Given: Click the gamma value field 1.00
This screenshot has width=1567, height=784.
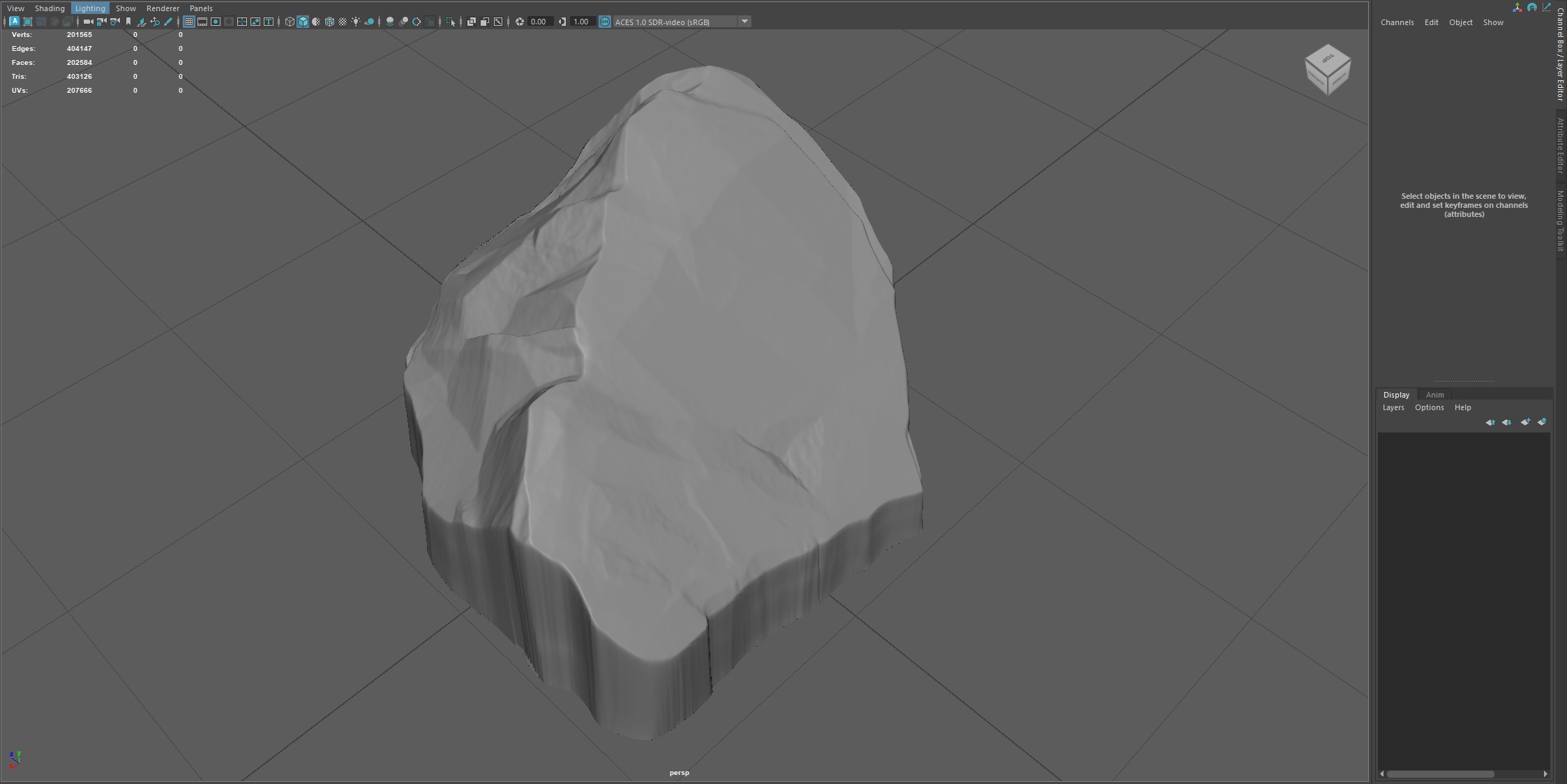Looking at the screenshot, I should click(583, 22).
